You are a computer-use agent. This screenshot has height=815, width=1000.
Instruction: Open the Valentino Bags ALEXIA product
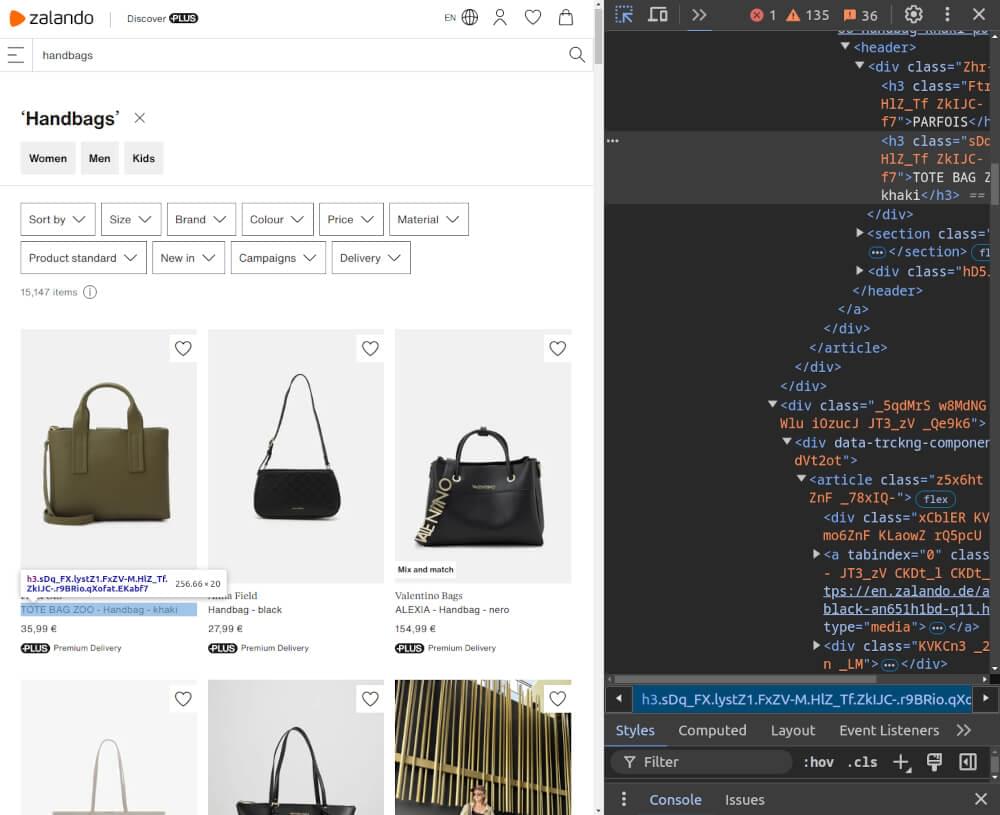point(483,470)
